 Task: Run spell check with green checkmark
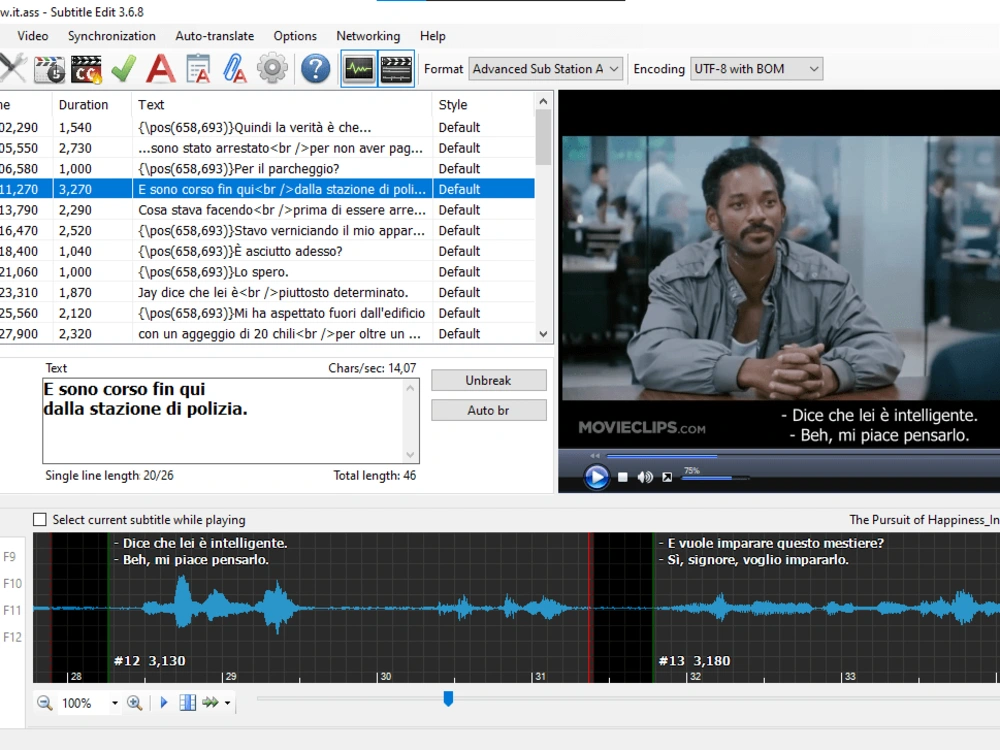tap(123, 69)
